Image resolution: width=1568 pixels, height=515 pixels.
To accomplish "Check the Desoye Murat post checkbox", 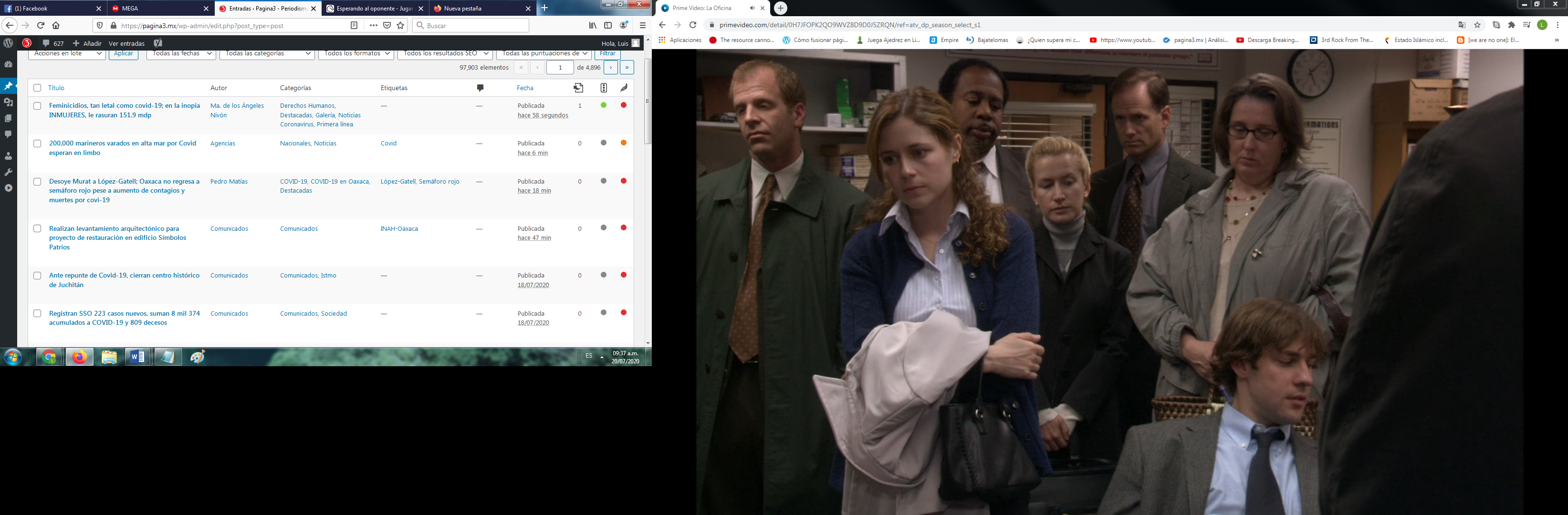I will click(37, 182).
